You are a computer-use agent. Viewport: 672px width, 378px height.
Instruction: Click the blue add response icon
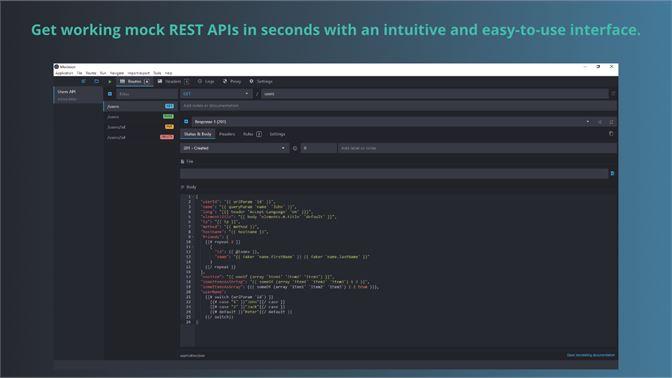click(x=186, y=122)
